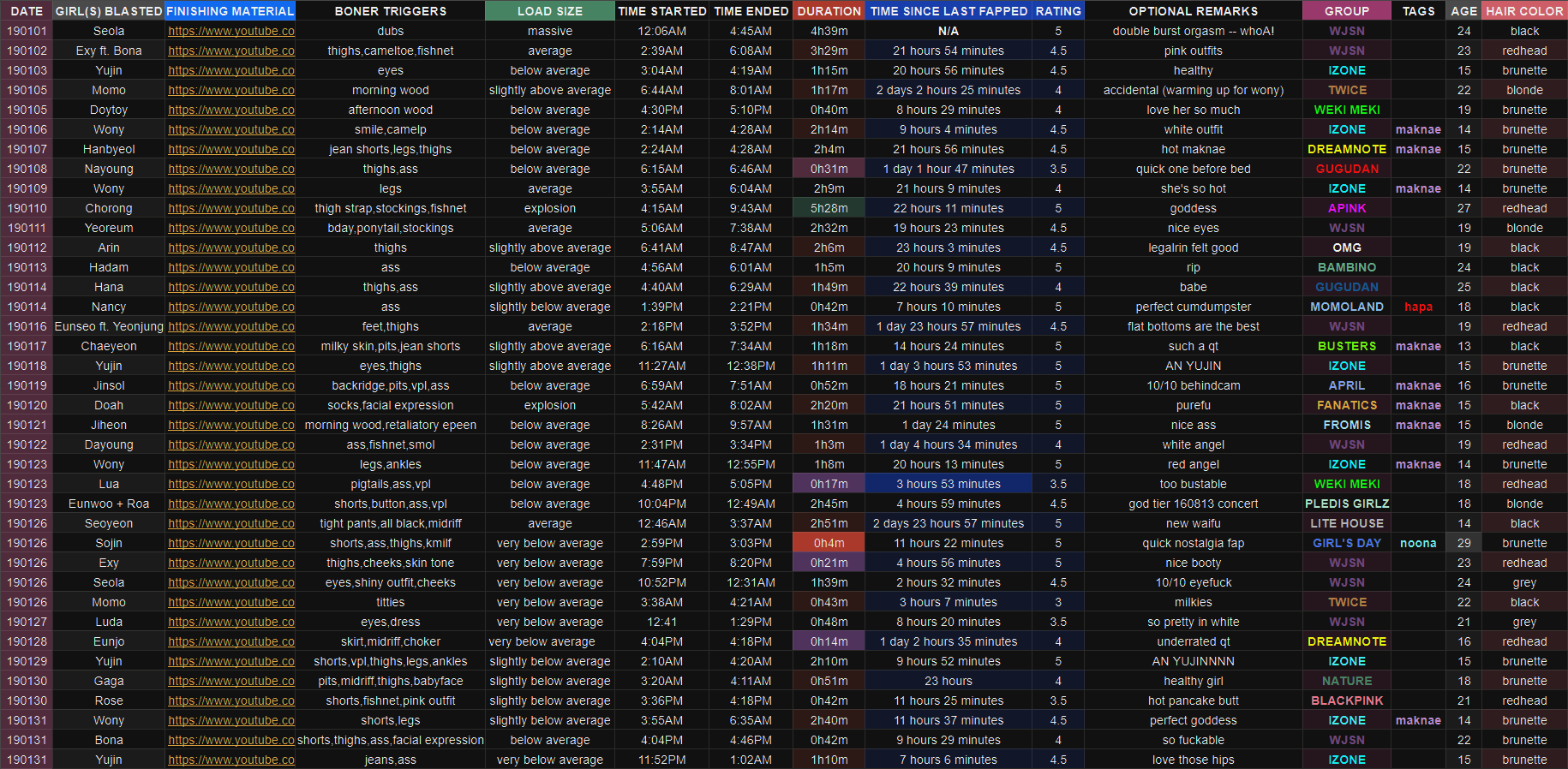Image resolution: width=1568 pixels, height=769 pixels.
Task: Click the end time cell 9:43AM
Action: point(751,208)
